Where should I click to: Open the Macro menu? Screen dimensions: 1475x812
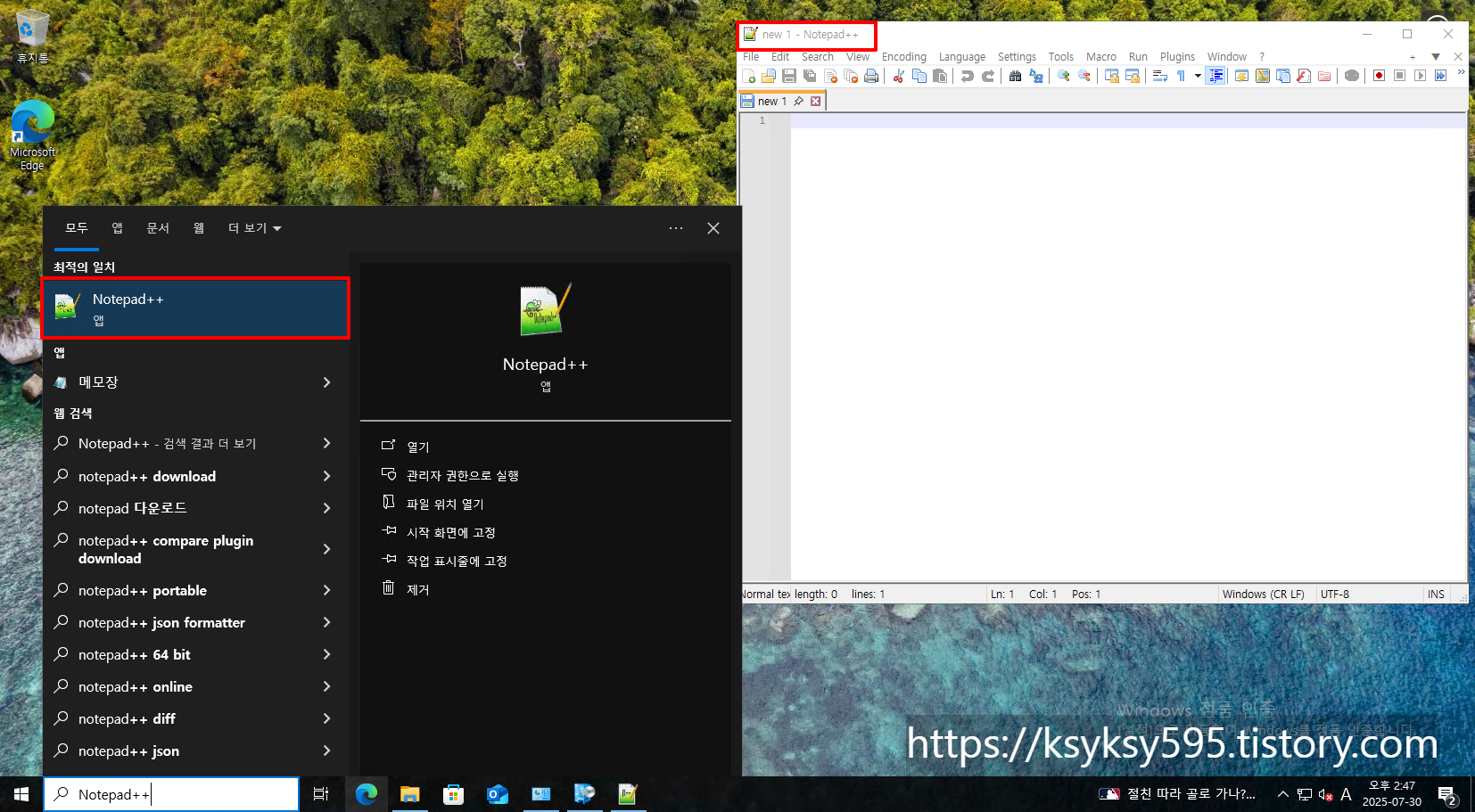click(x=1101, y=56)
